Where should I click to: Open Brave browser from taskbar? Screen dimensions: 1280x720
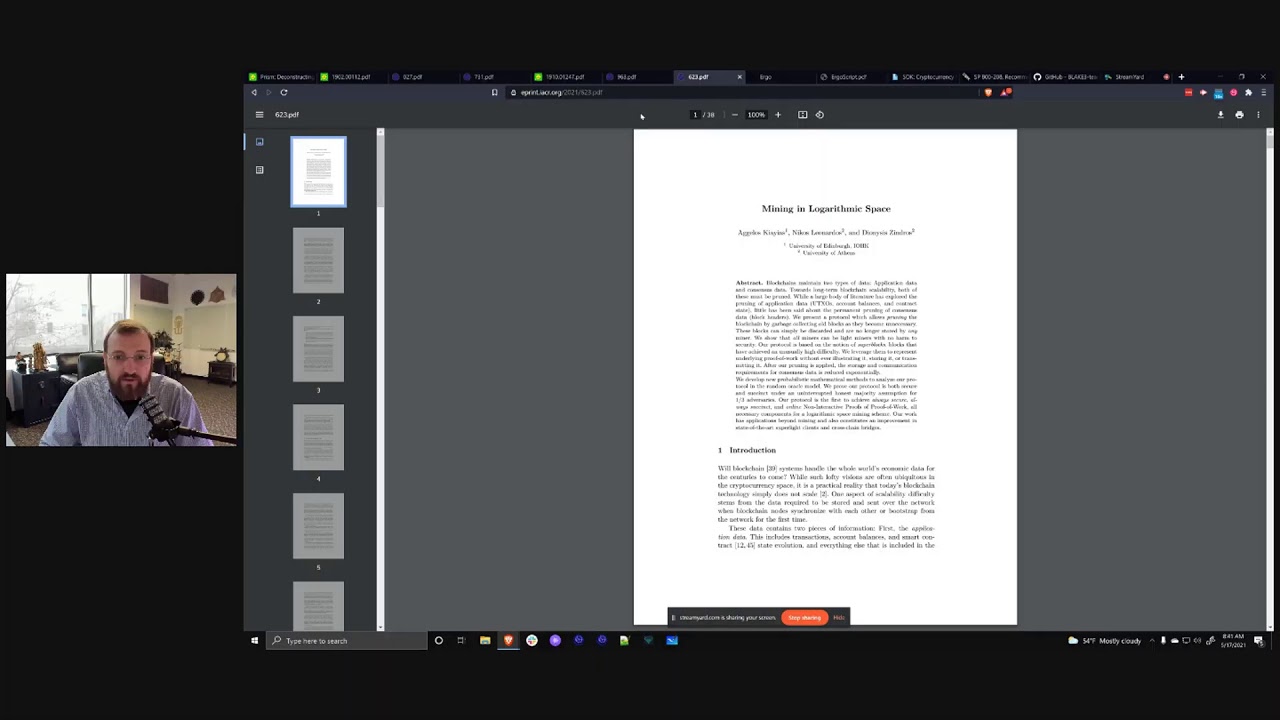coord(508,641)
